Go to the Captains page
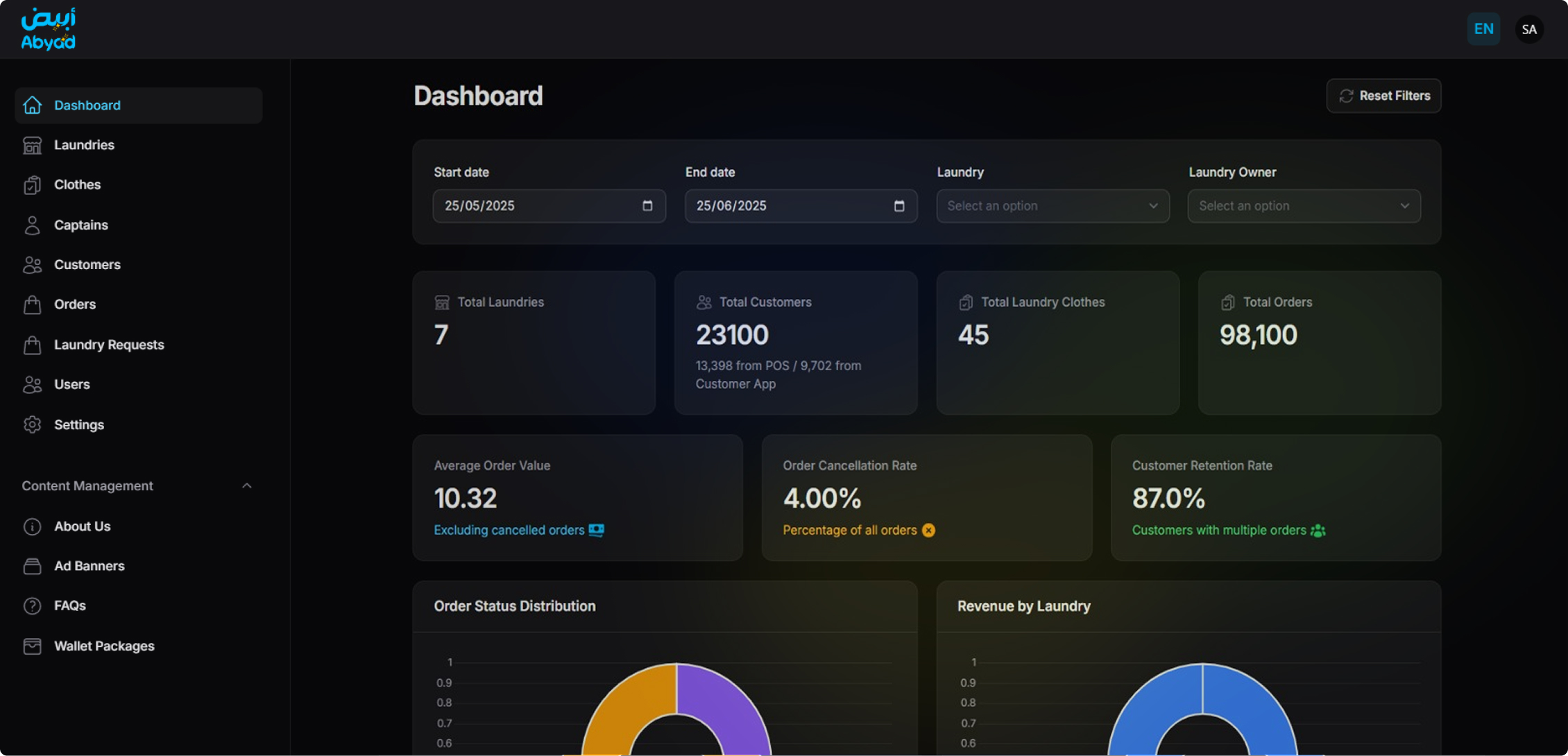The height and width of the screenshot is (756, 1568). click(139, 225)
